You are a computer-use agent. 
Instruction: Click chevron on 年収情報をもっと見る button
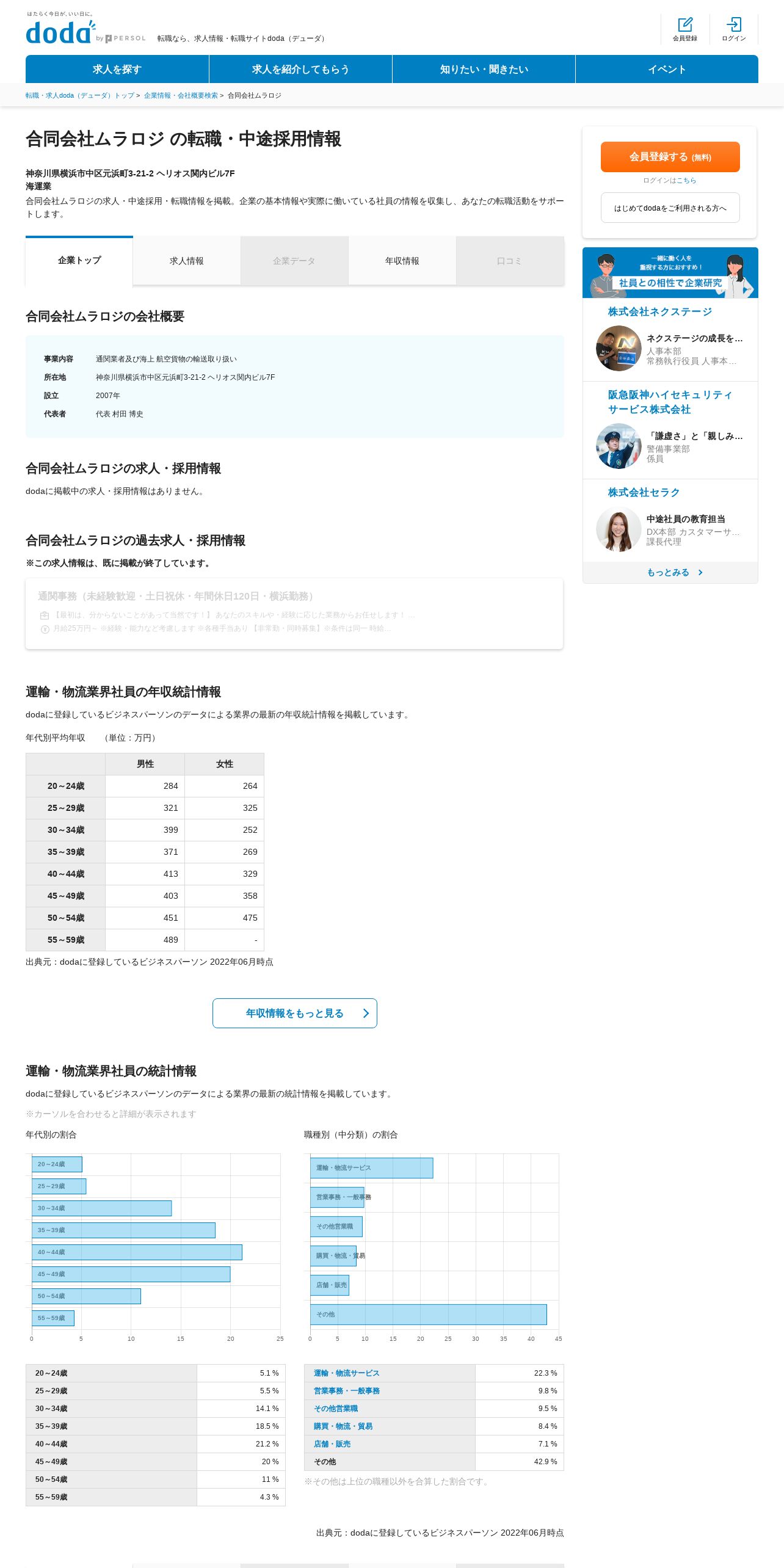point(366,1014)
